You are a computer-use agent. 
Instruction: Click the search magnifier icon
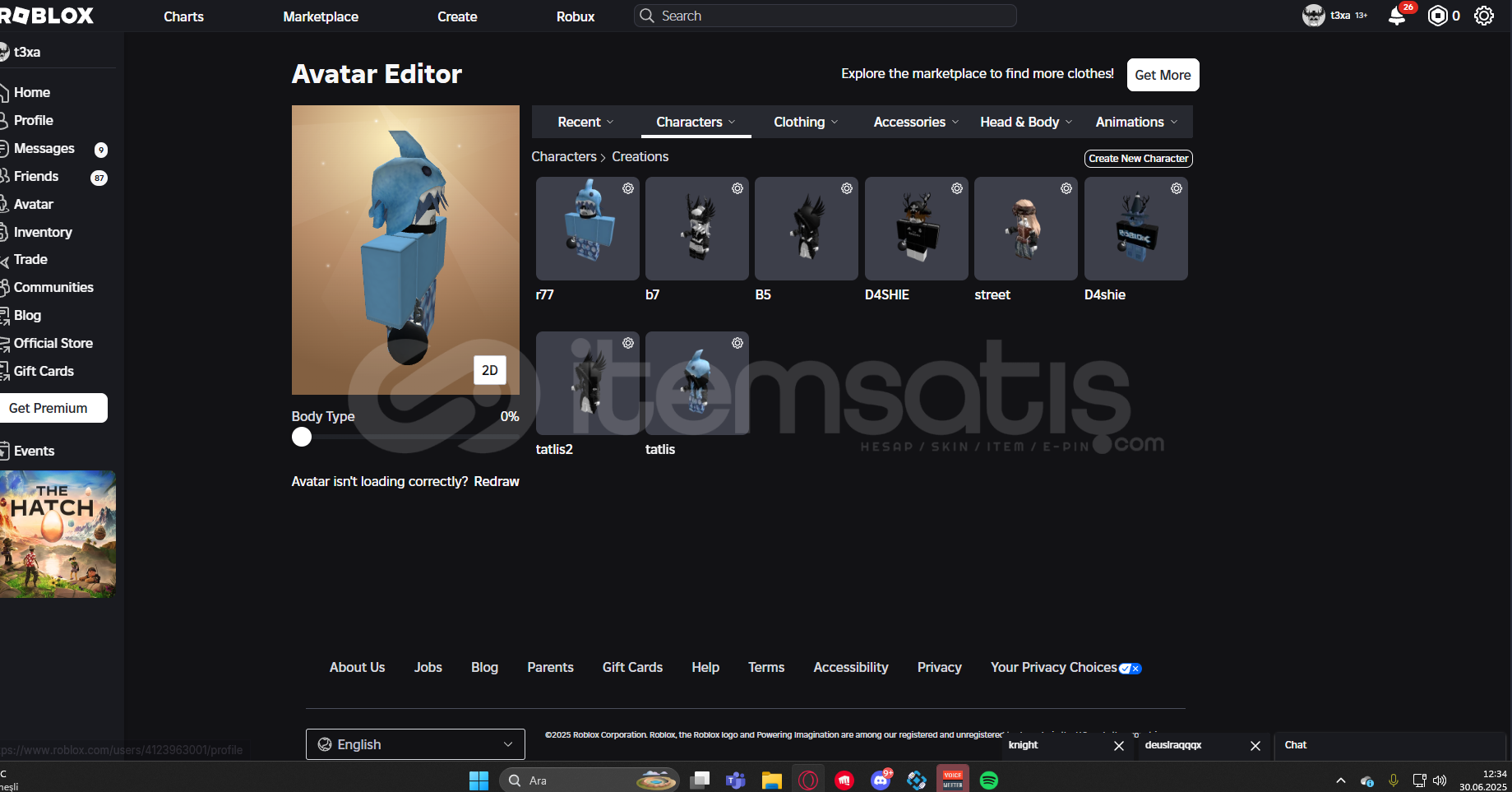click(x=647, y=16)
